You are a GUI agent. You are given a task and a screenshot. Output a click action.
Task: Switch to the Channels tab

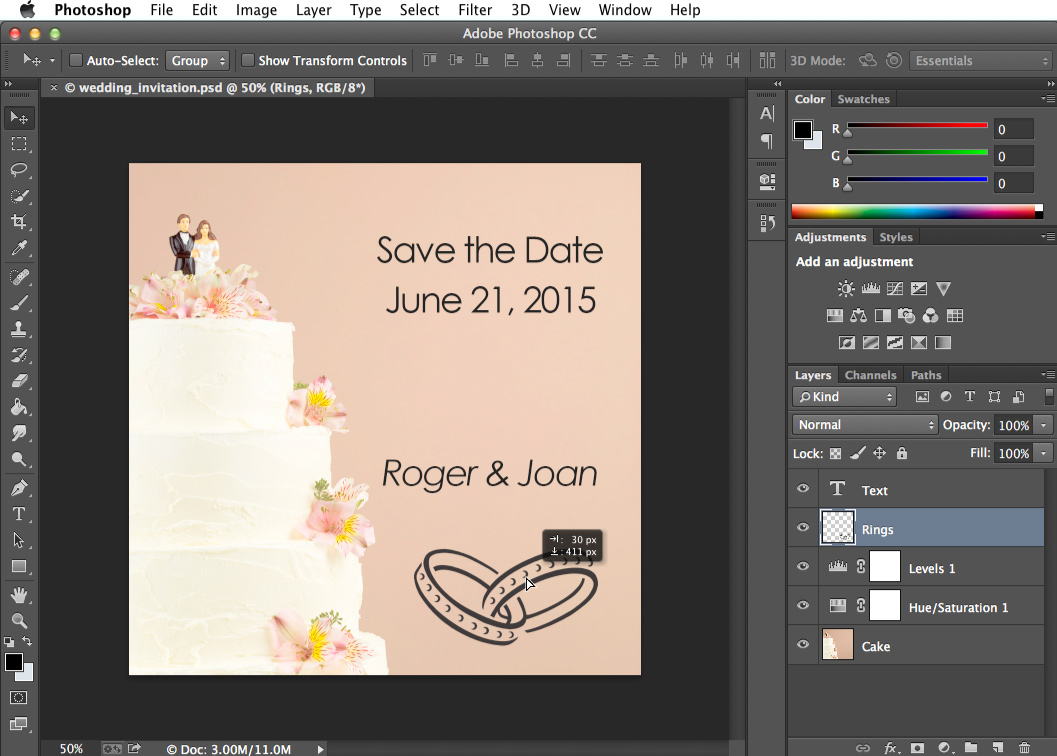pos(870,374)
